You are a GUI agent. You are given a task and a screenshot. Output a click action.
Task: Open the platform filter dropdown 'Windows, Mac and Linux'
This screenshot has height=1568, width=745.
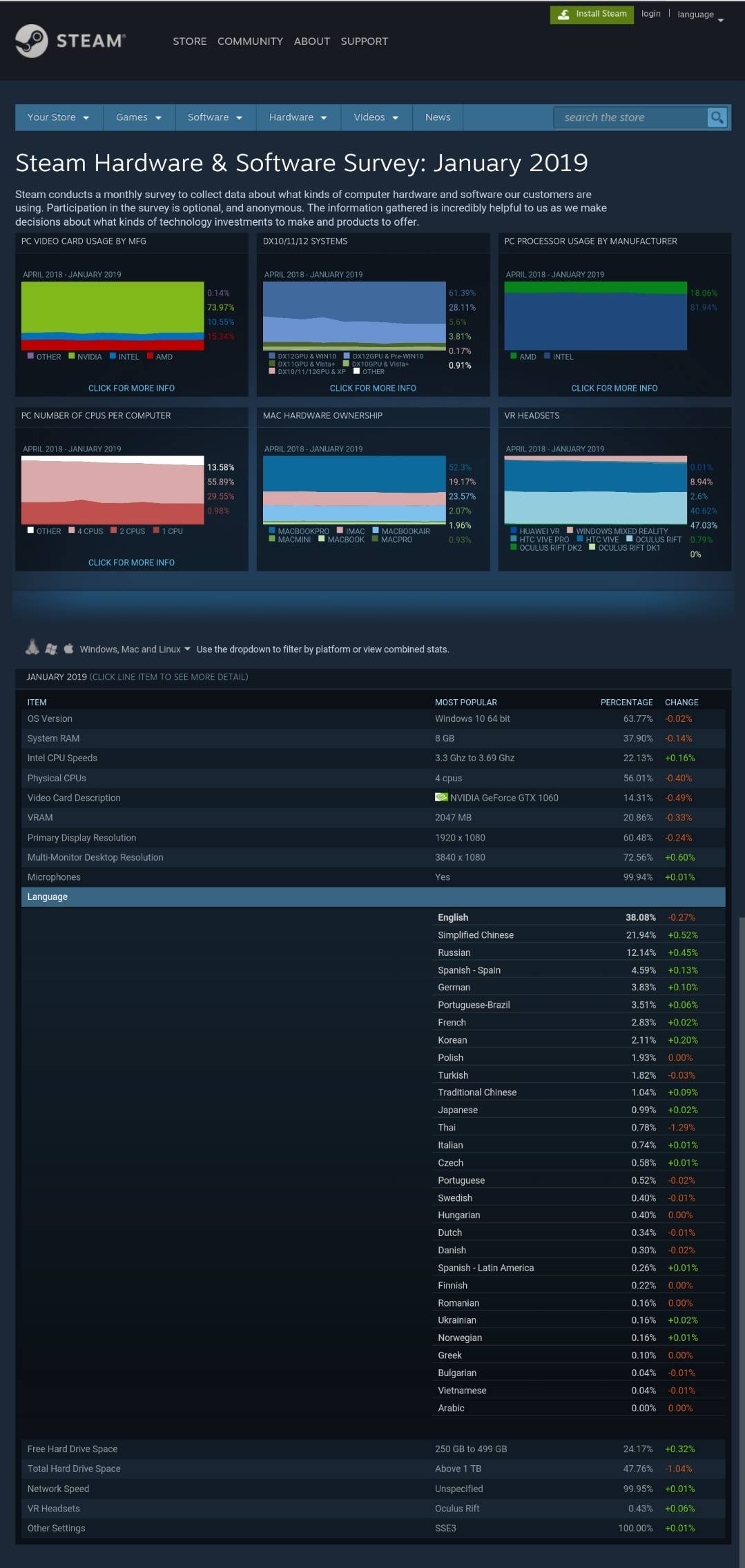[135, 649]
